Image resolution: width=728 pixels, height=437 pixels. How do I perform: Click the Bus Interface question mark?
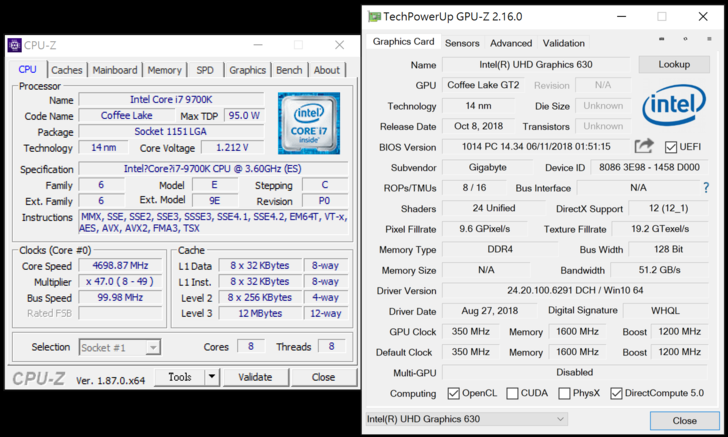click(706, 188)
